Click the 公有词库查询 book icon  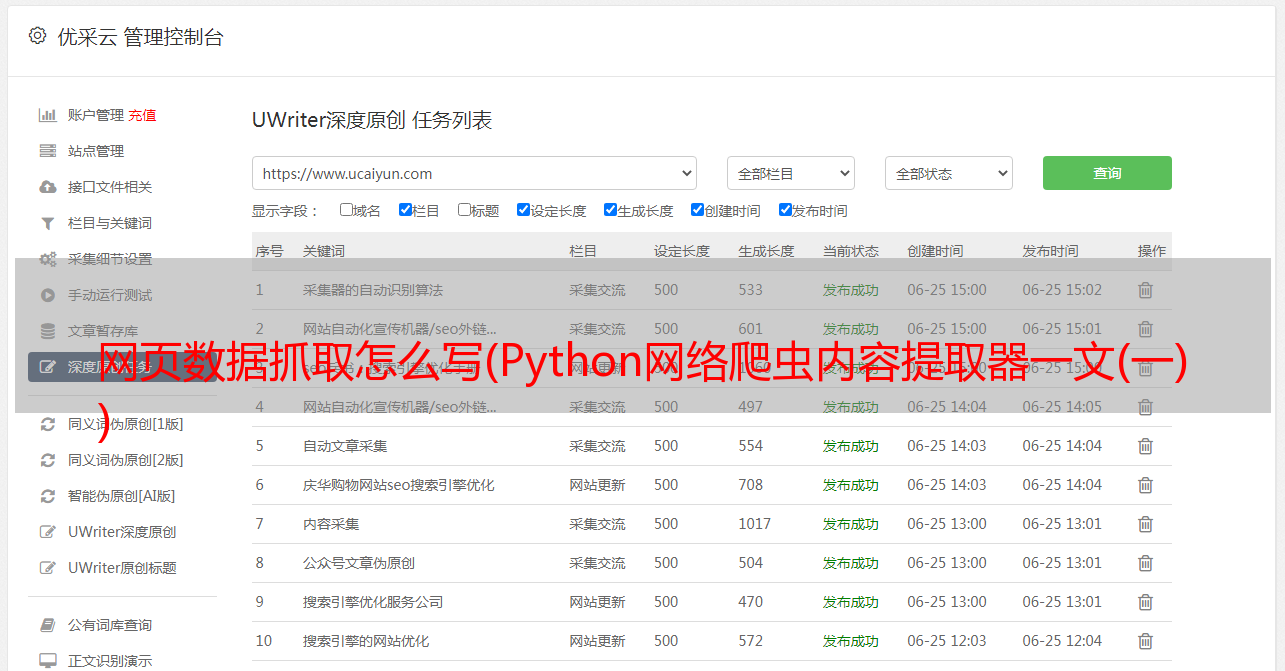point(47,625)
